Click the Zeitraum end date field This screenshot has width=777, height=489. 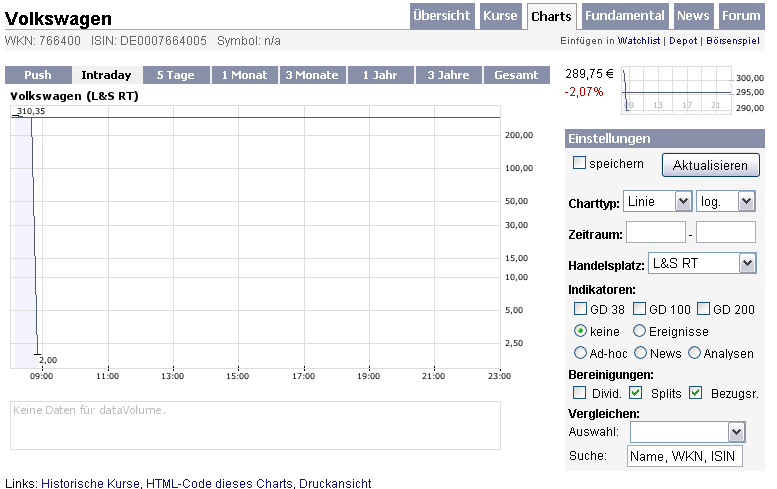point(725,232)
